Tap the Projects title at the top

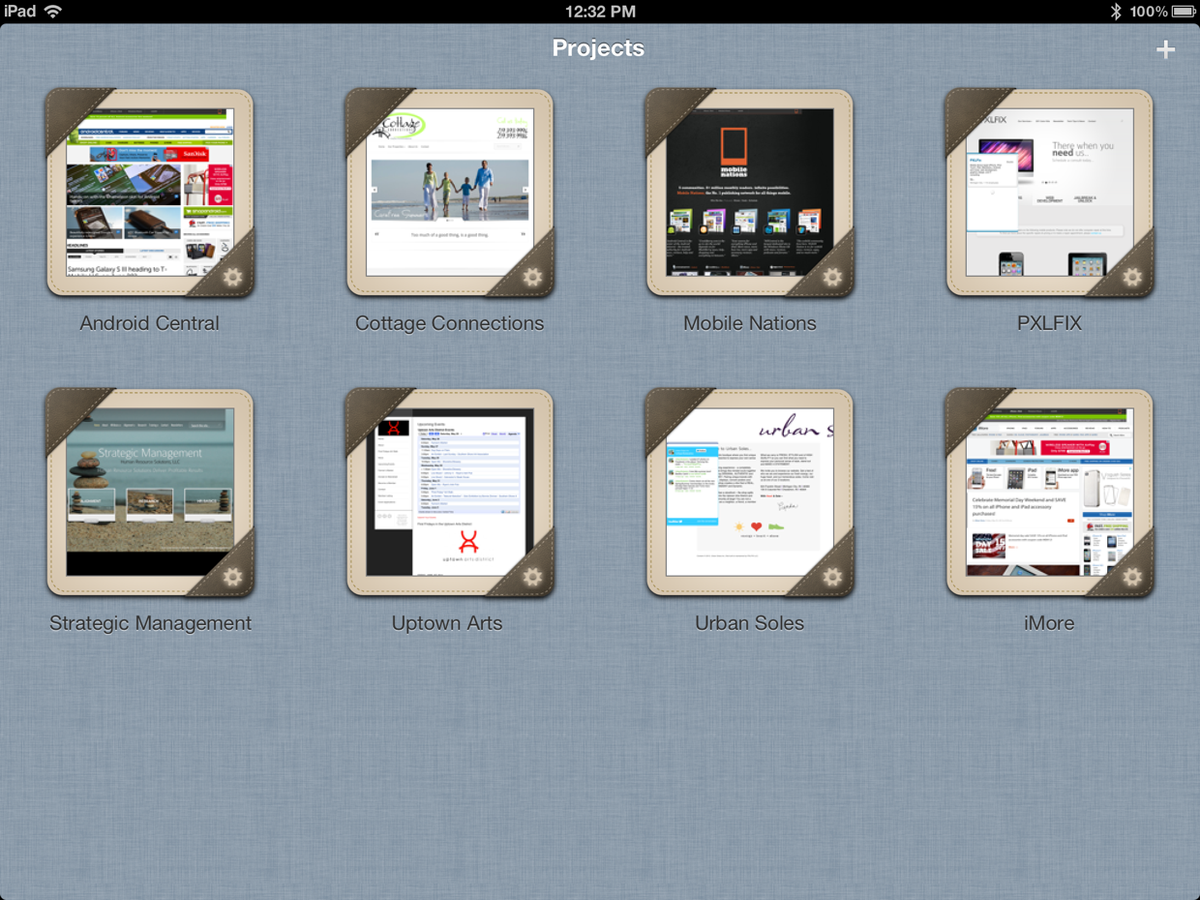(598, 47)
